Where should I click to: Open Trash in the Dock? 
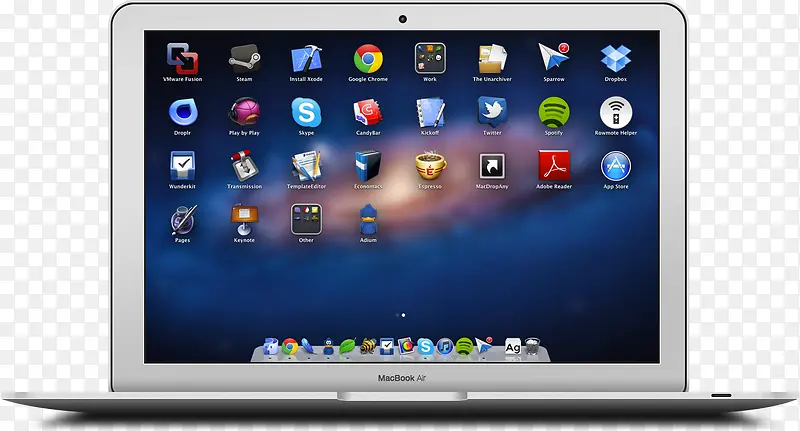pos(533,347)
